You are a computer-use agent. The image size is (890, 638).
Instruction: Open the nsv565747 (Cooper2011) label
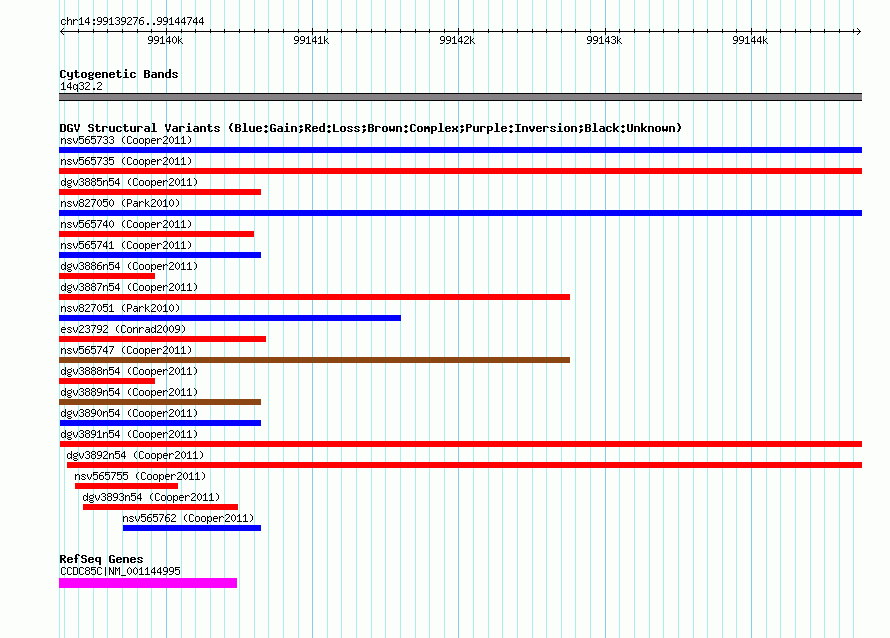tap(126, 350)
